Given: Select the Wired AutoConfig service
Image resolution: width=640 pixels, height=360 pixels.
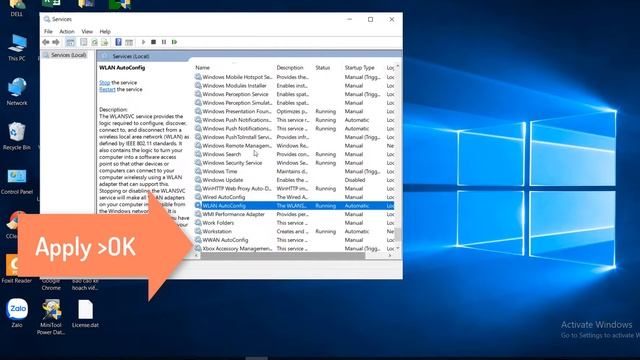Looking at the screenshot, I should 294,197.
